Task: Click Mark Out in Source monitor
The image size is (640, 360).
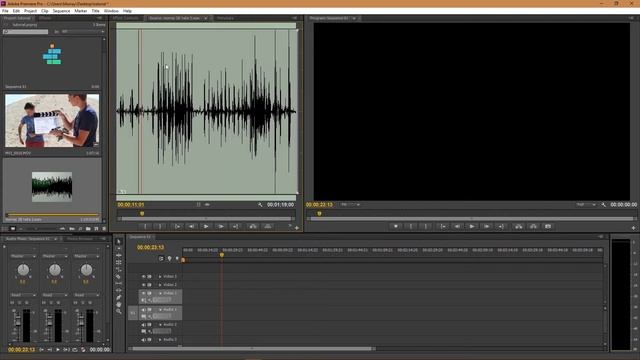Action: [x=160, y=227]
